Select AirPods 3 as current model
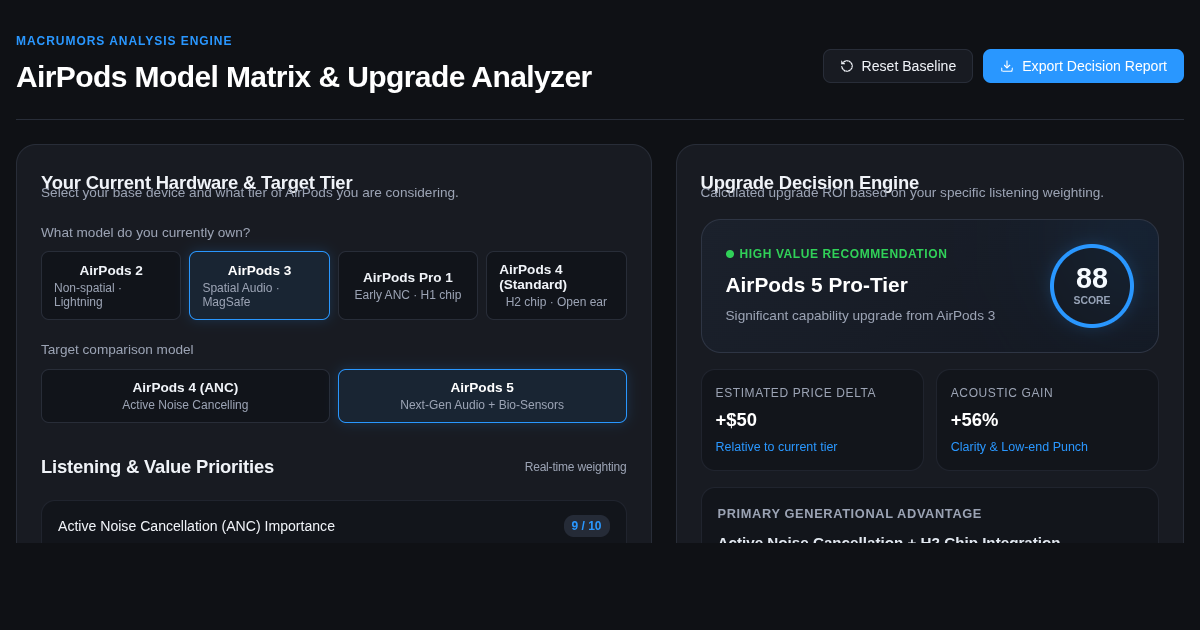 [259, 285]
